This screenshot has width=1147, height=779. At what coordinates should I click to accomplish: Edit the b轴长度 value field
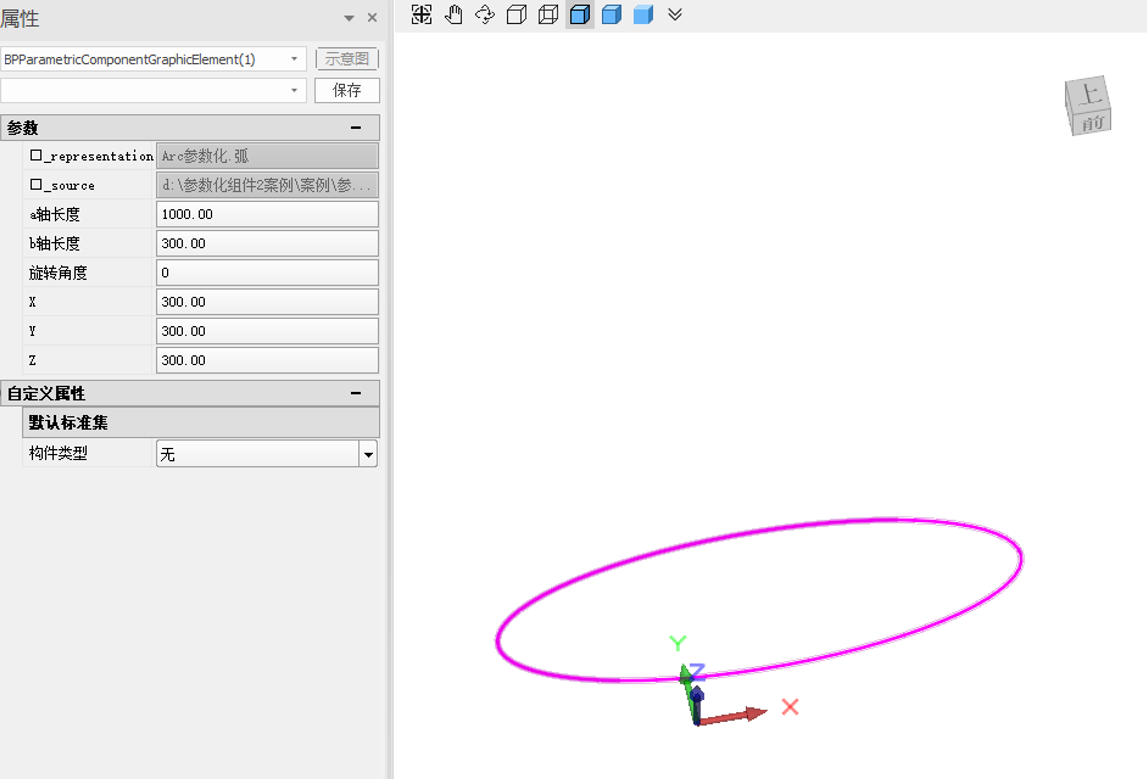(267, 244)
